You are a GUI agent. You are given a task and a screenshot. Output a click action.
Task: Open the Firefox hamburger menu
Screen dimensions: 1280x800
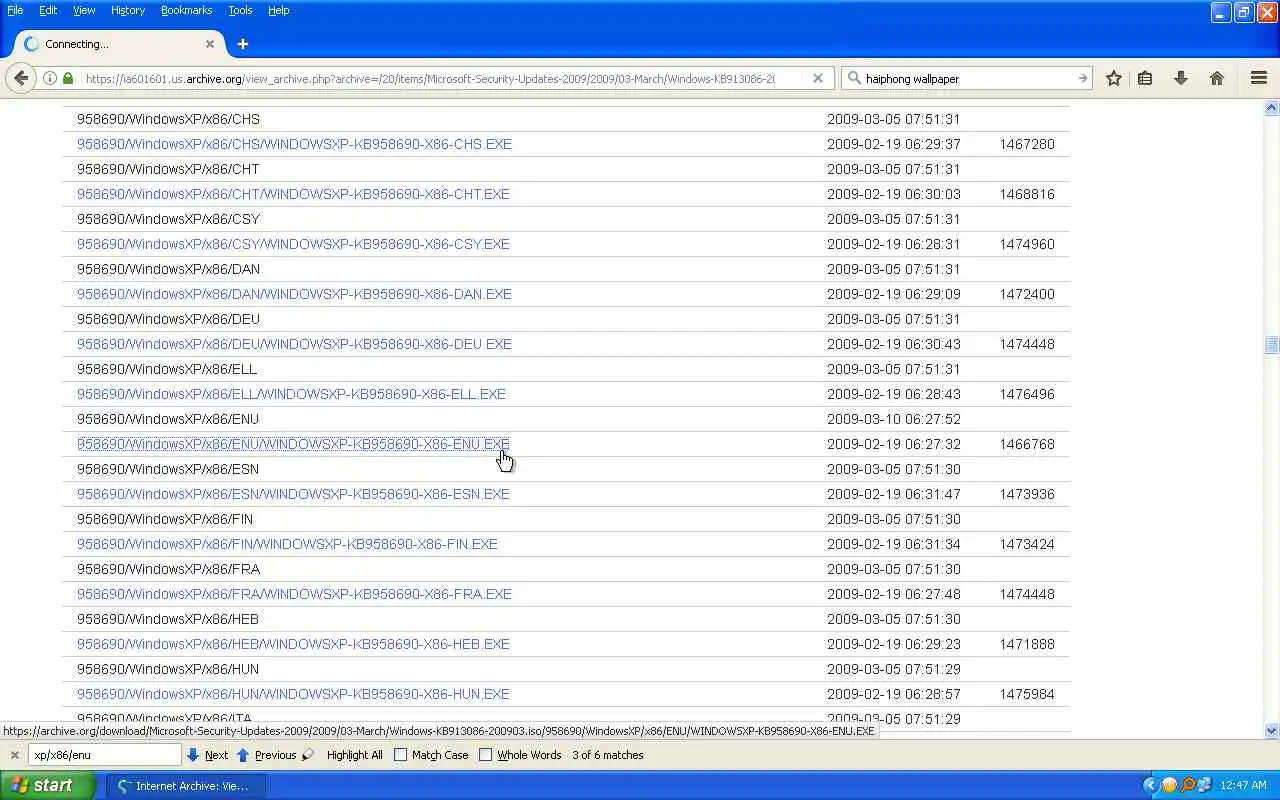[1259, 78]
